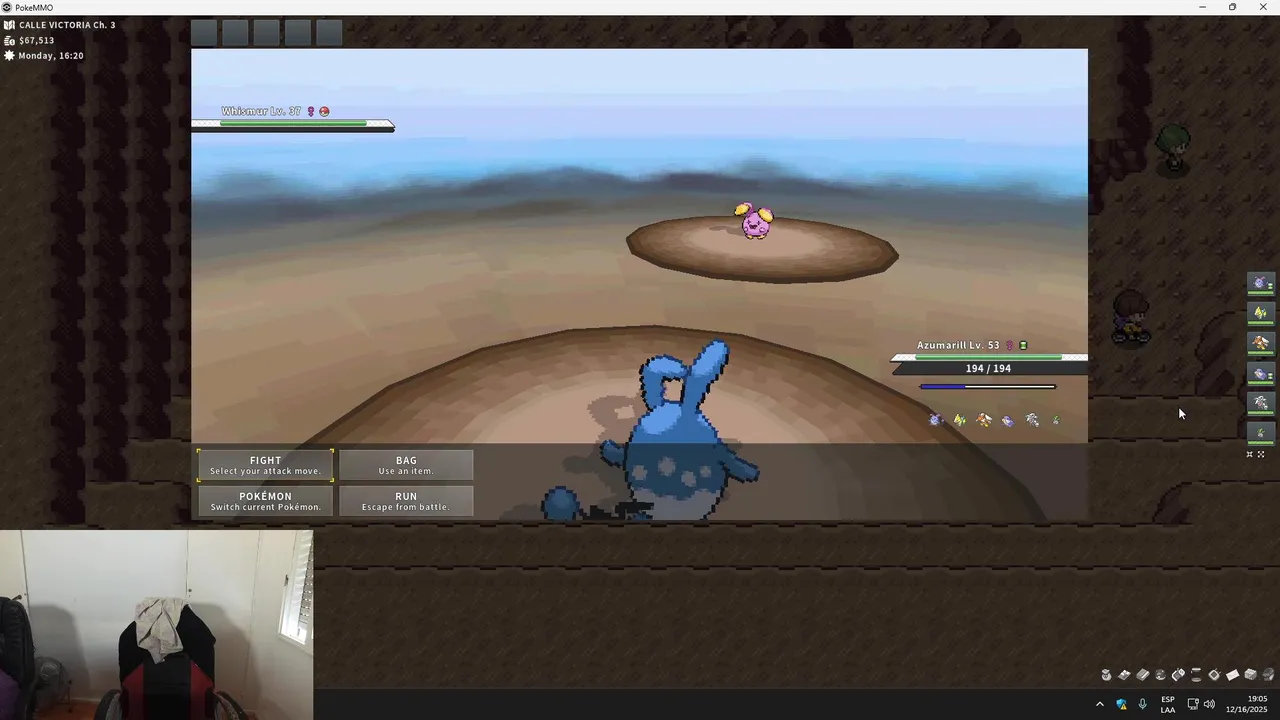Open the box package icon in bottom menu
The image size is (1280, 720).
tap(1250, 675)
